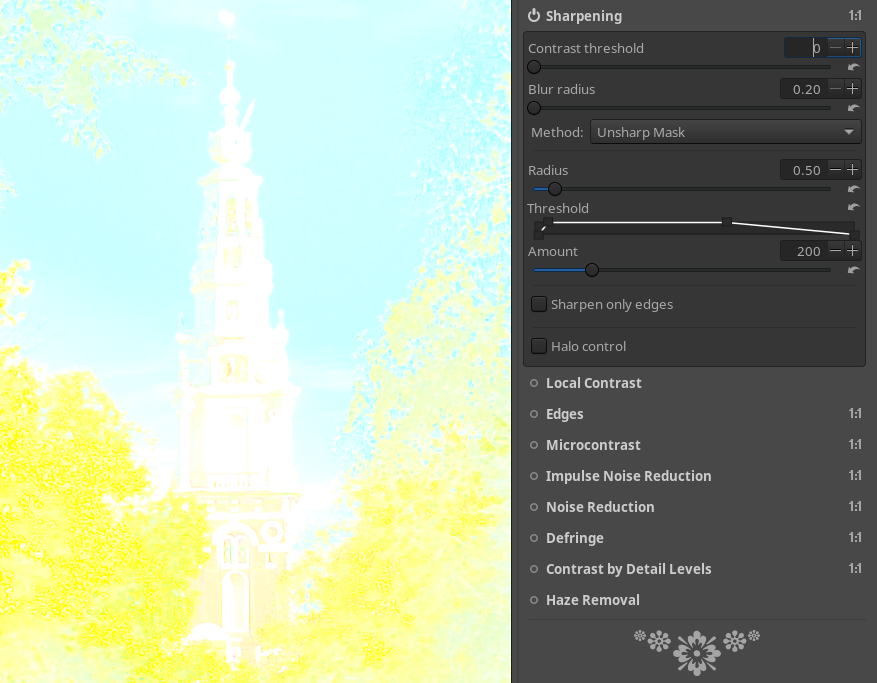
Task: Reset Contrast threshold to default
Action: point(853,67)
